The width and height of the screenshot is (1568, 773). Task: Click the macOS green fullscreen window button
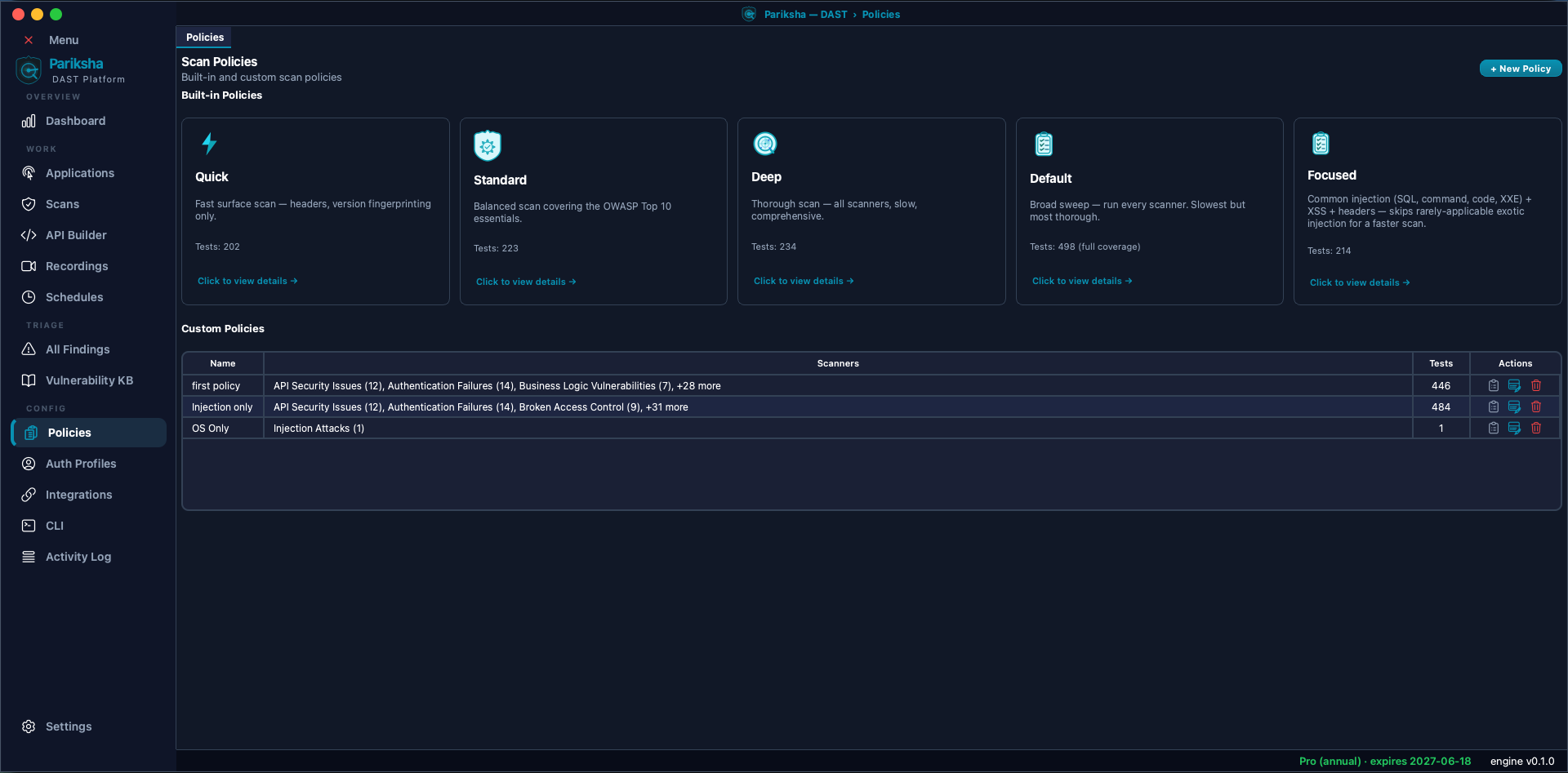coord(56,14)
